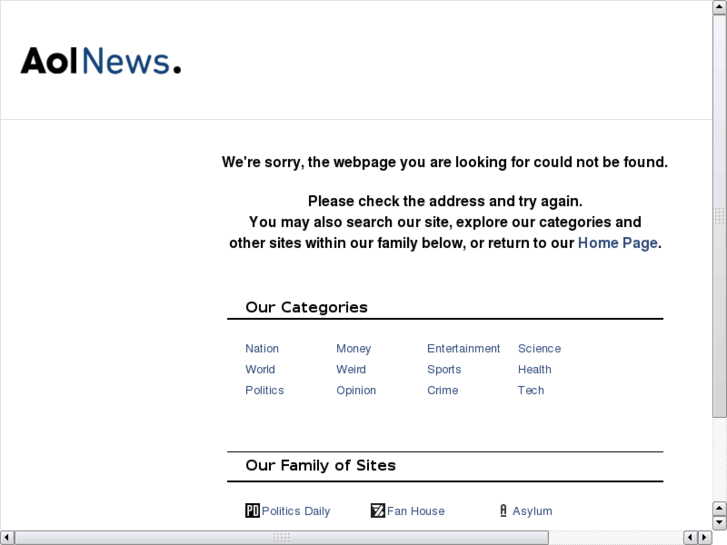Visit the Asylum site link

tap(532, 511)
